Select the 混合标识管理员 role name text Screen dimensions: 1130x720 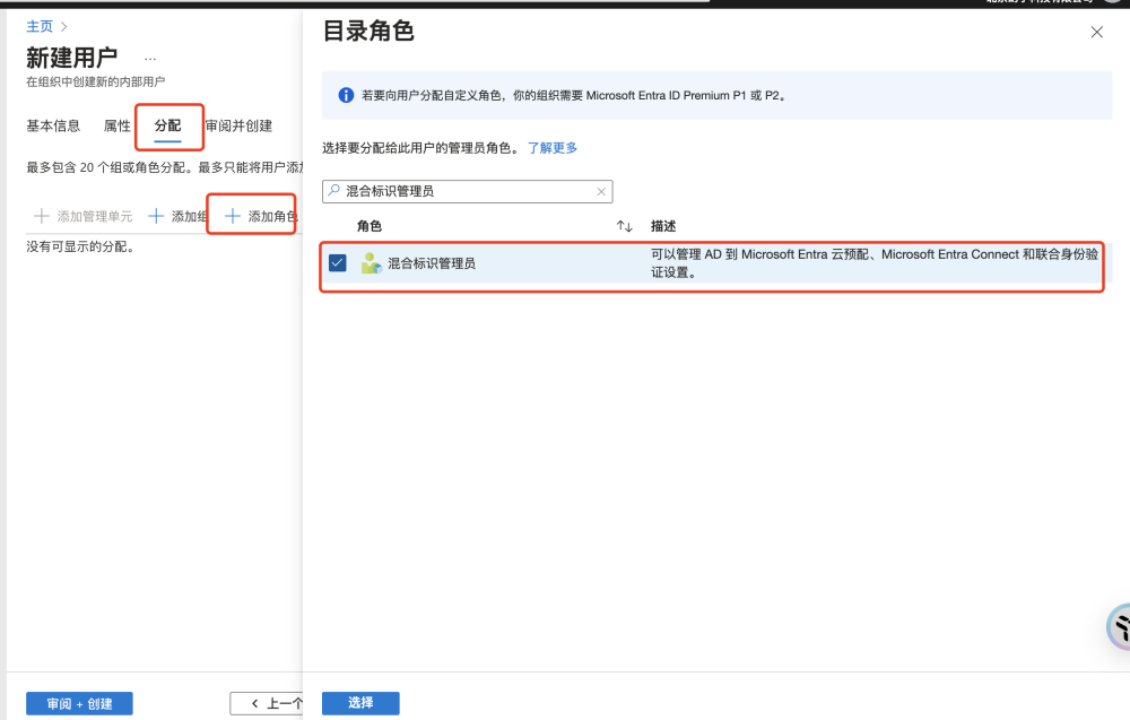(x=432, y=263)
